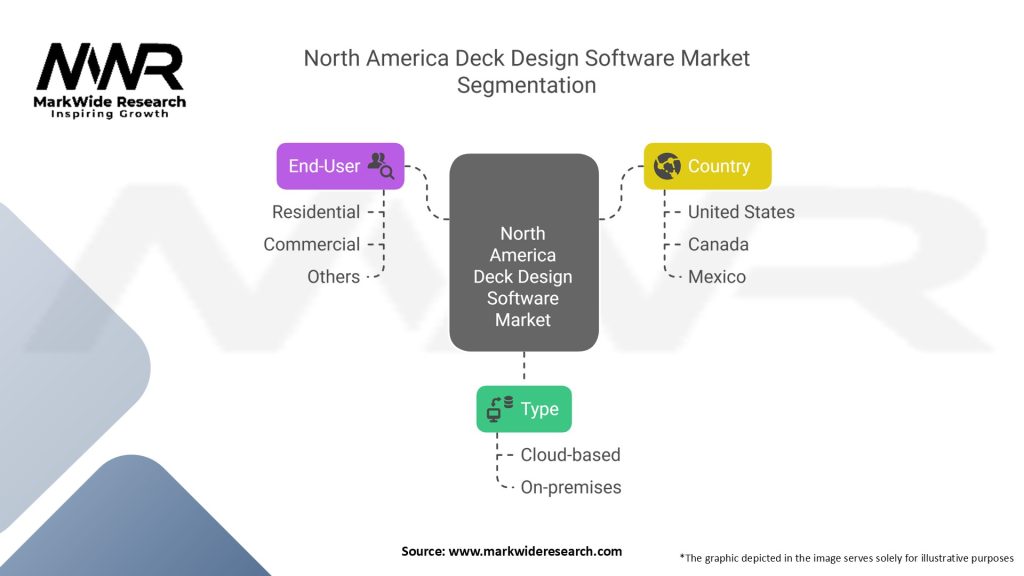Select the Country text in yellow box
This screenshot has height=576, width=1024.
[x=718, y=166]
